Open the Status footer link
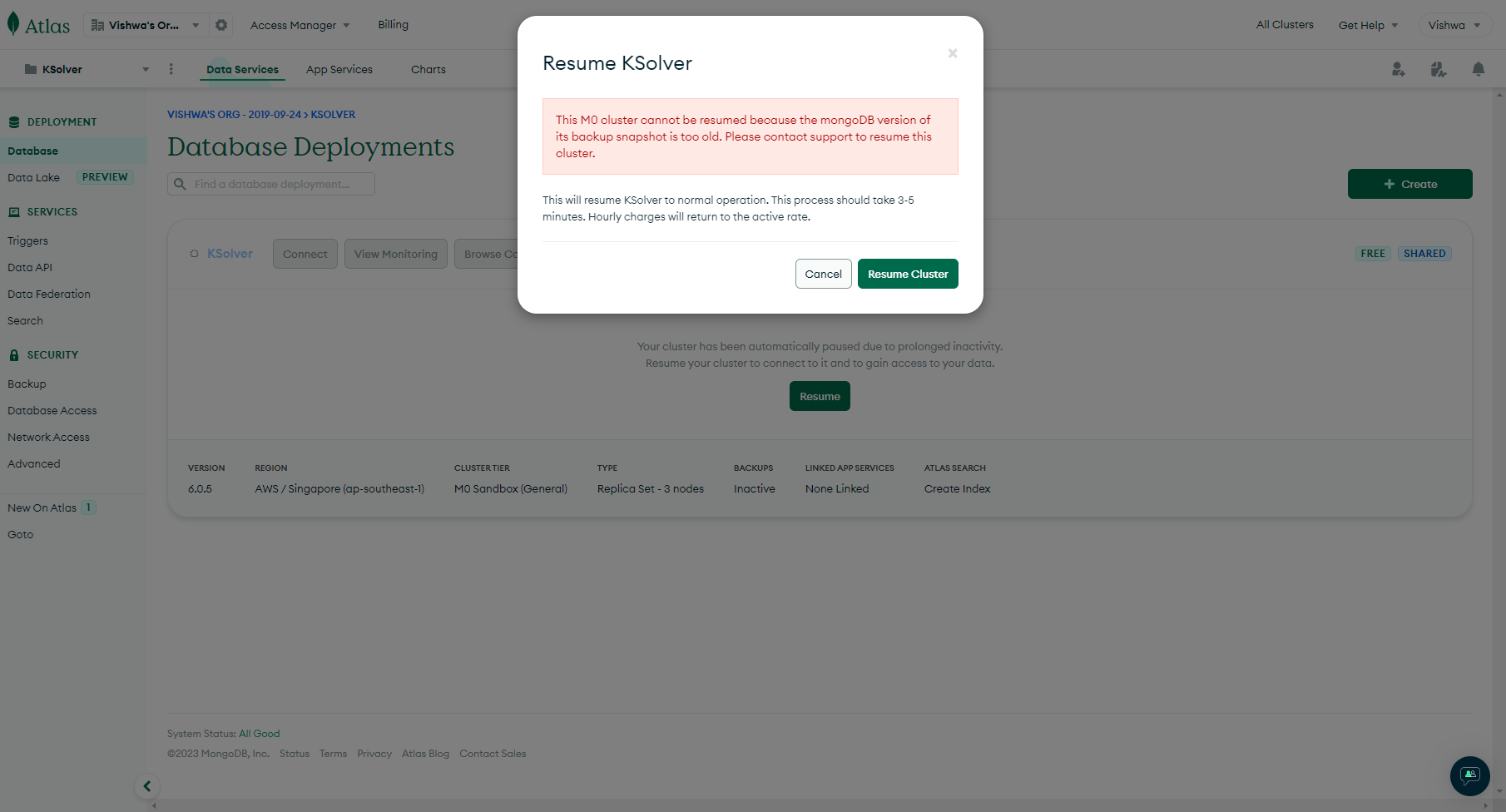The width and height of the screenshot is (1506, 812). pos(294,753)
